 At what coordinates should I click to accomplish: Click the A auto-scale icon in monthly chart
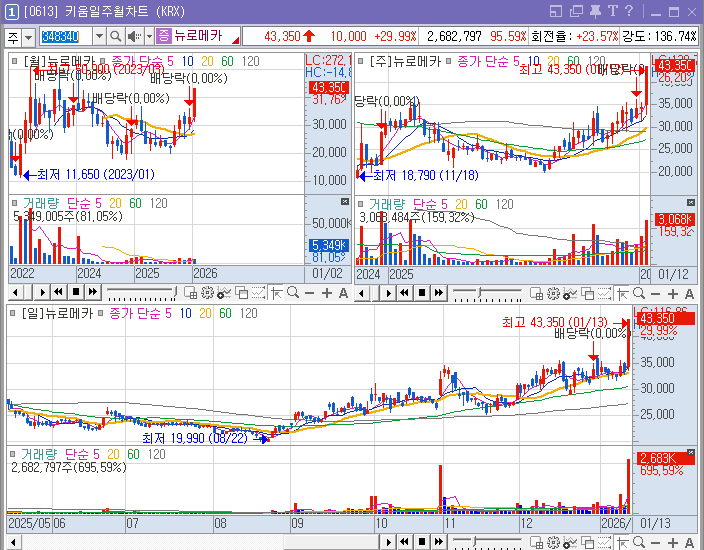(343, 294)
